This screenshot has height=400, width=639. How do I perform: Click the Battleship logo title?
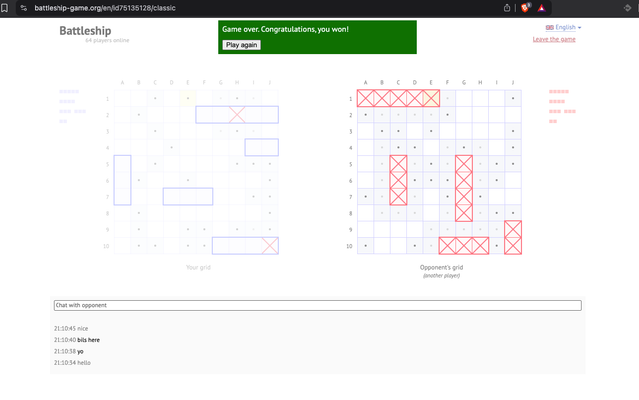85,31
